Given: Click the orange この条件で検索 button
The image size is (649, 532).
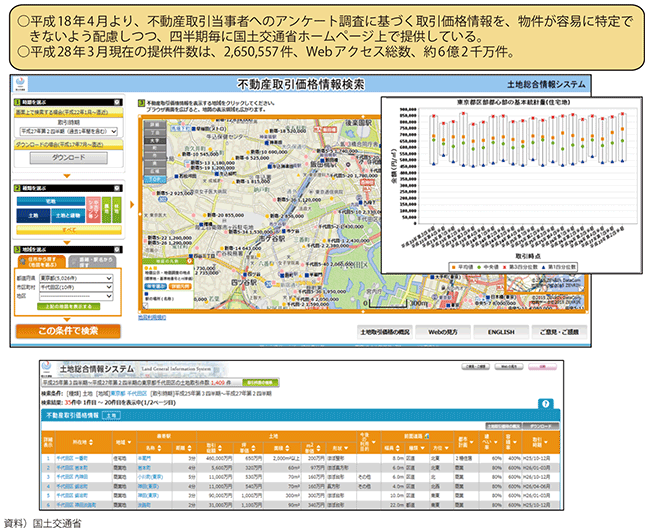Looking at the screenshot, I should point(68,331).
